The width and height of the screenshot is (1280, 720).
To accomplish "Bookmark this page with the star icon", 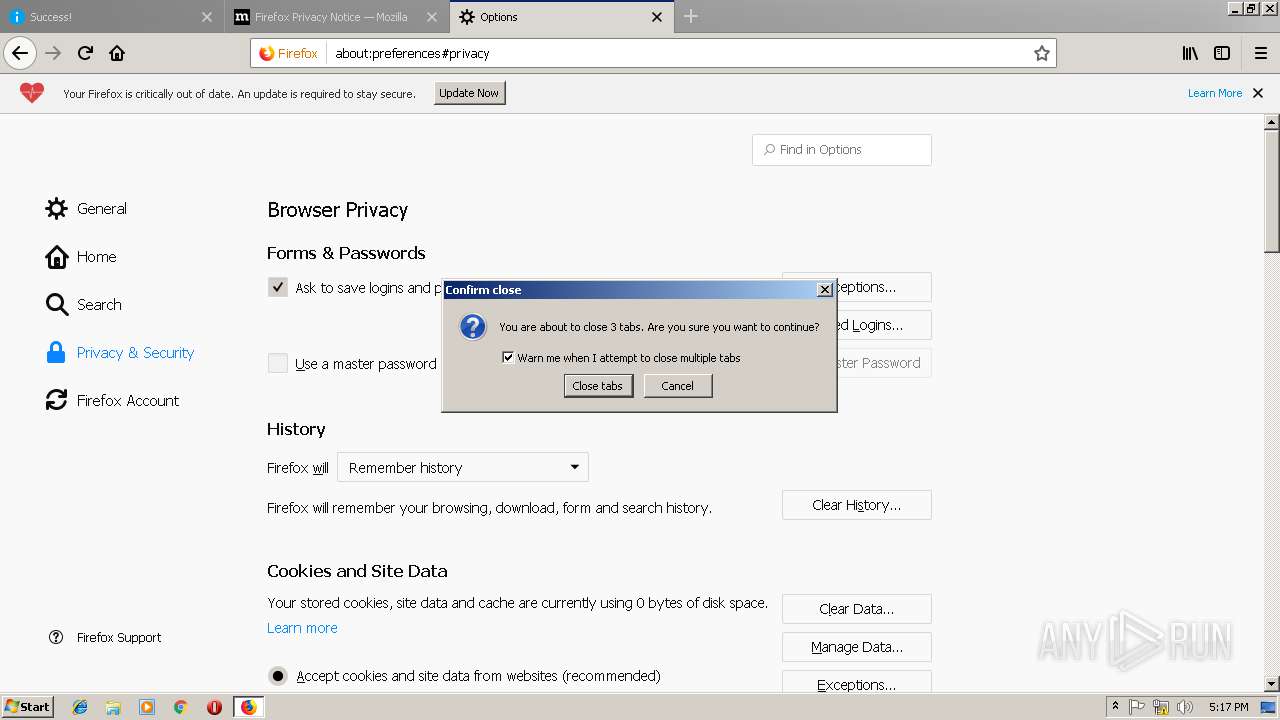I will pos(1042,53).
